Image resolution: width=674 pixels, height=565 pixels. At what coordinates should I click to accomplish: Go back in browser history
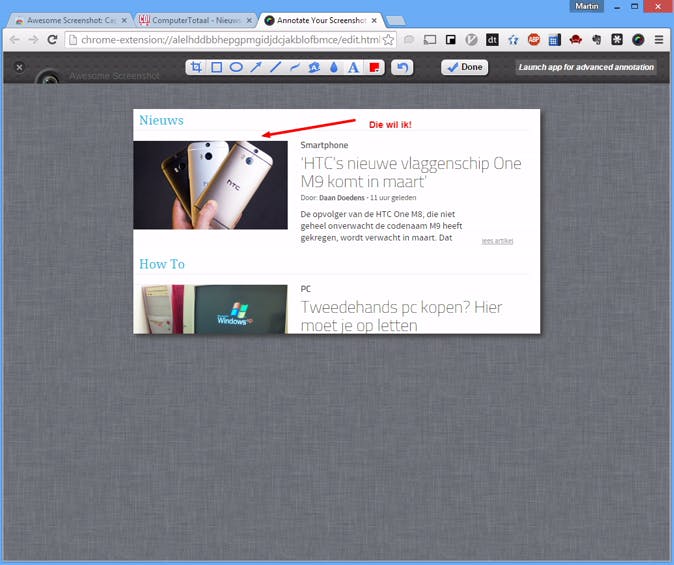tap(15, 40)
